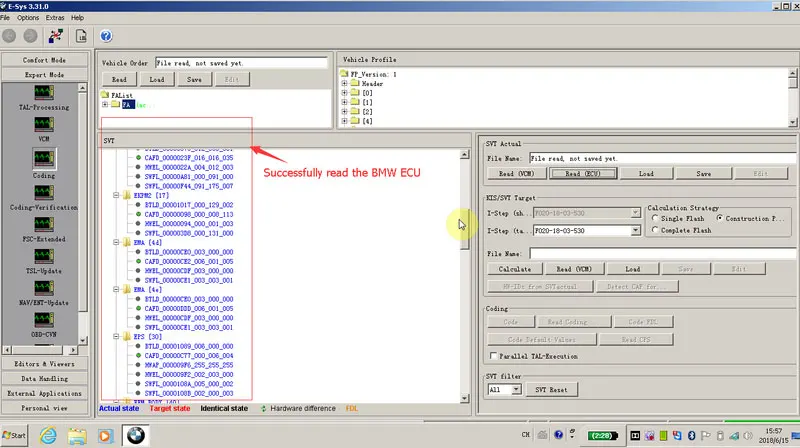Enable Parallel TAL-Execution checkbox
The height and width of the screenshot is (448, 800).
[493, 356]
